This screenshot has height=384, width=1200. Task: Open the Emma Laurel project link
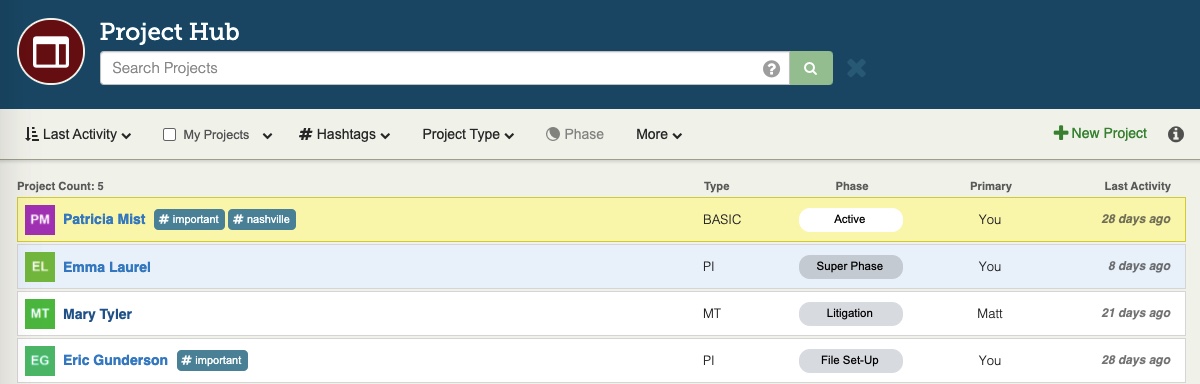(x=107, y=267)
